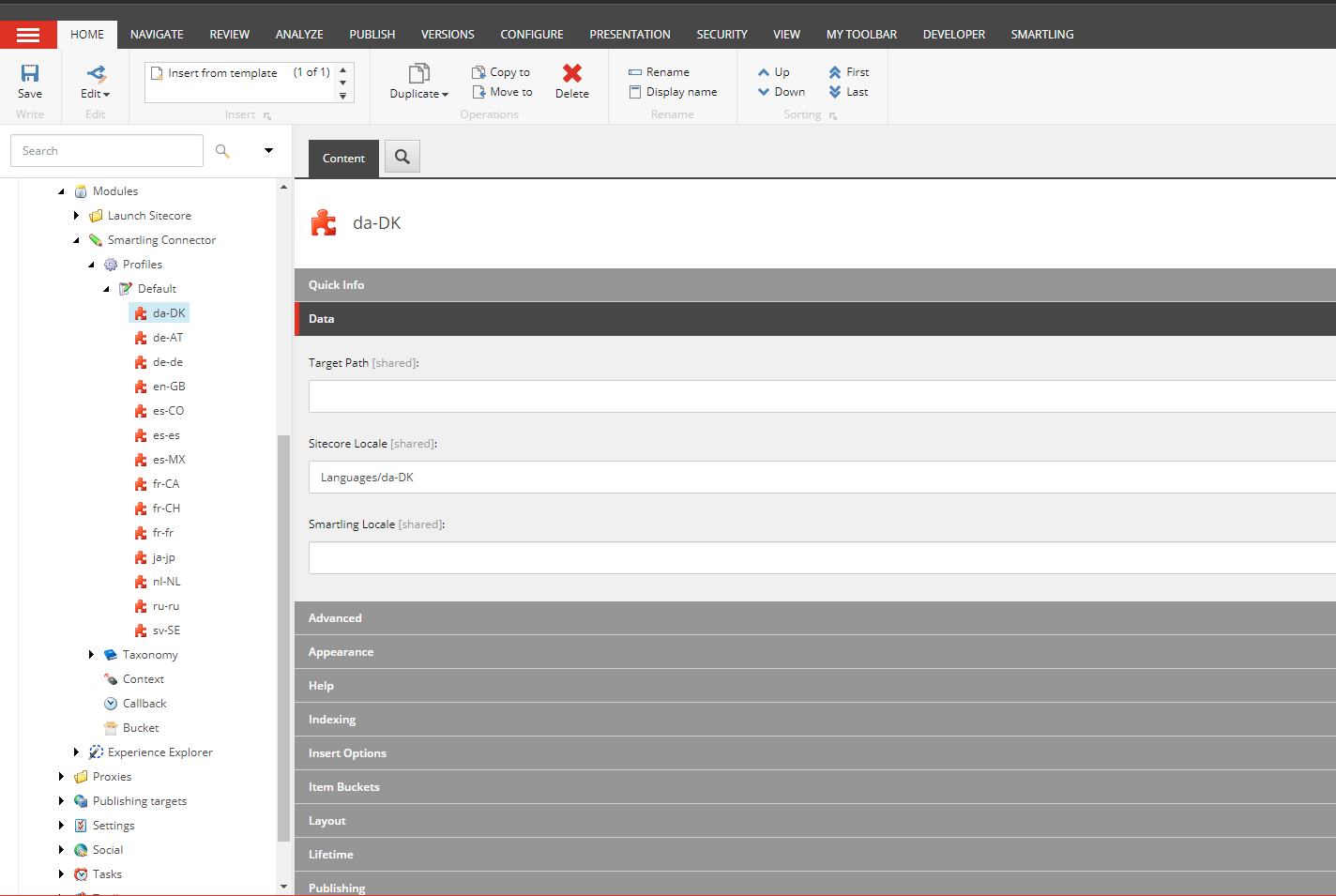Click the Save icon
This screenshot has height=896, width=1336.
[x=30, y=73]
